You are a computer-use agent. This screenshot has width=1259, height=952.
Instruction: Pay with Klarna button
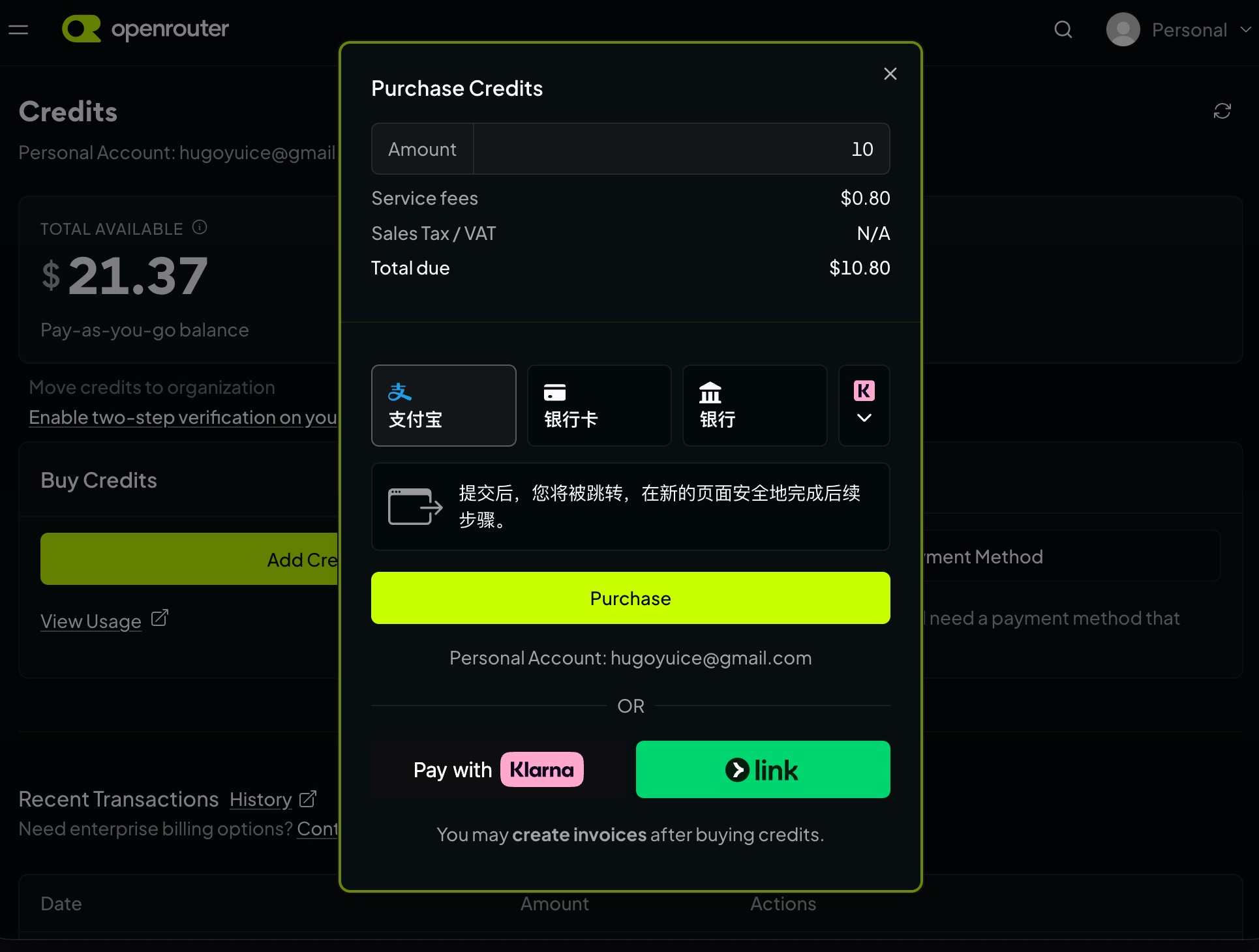tap(498, 769)
